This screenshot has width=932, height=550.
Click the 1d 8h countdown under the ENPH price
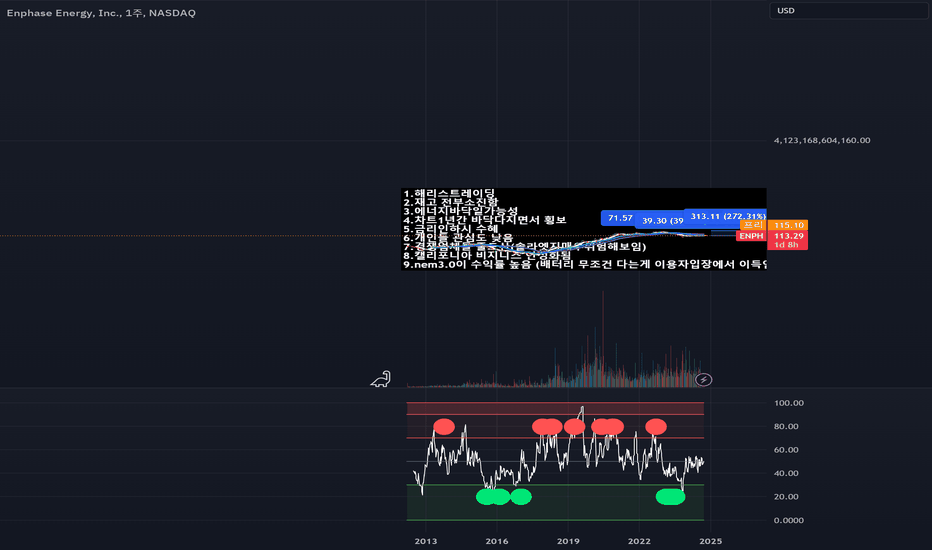(786, 245)
